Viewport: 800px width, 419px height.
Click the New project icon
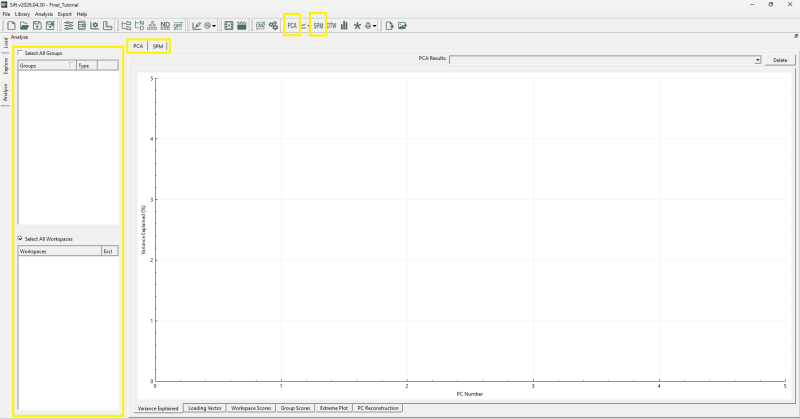coord(11,26)
